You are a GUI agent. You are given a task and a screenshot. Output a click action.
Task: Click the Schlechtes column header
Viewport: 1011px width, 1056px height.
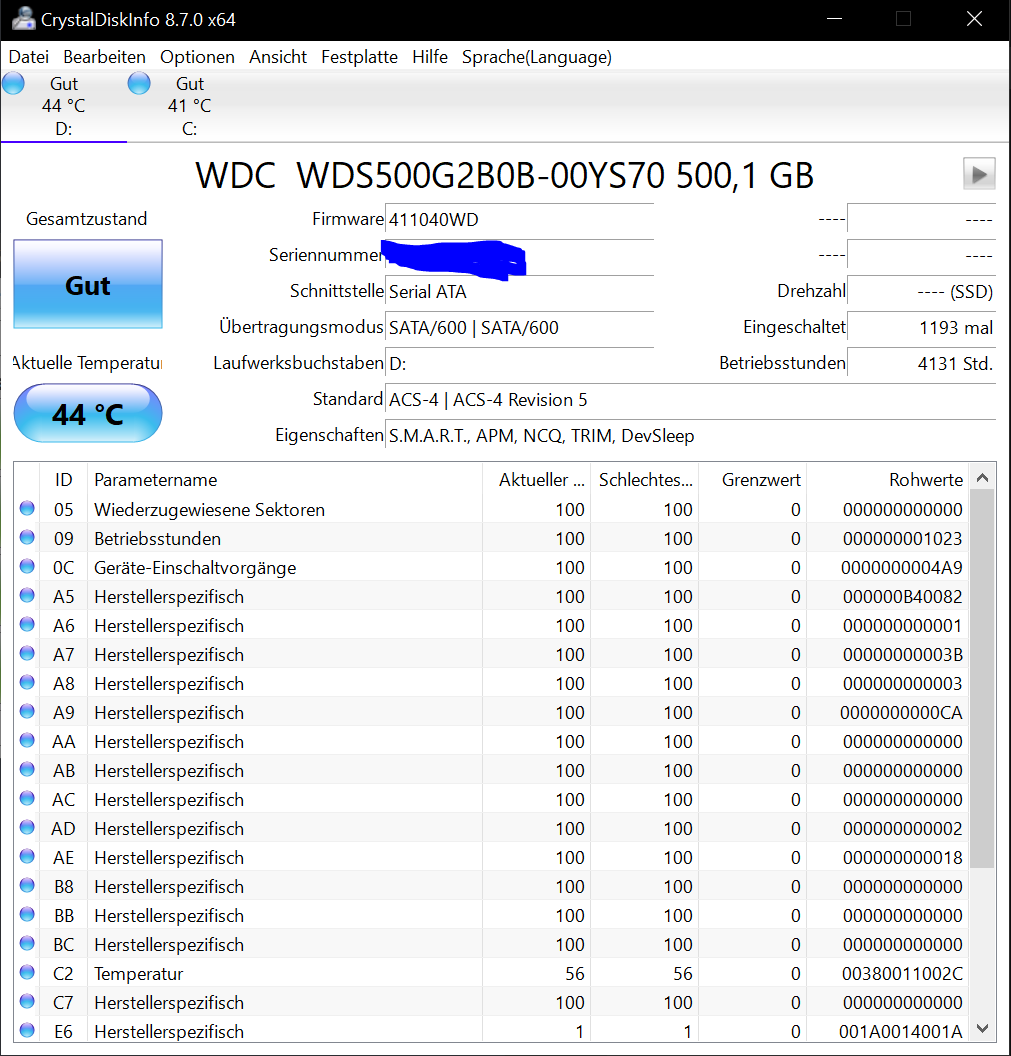(645, 480)
